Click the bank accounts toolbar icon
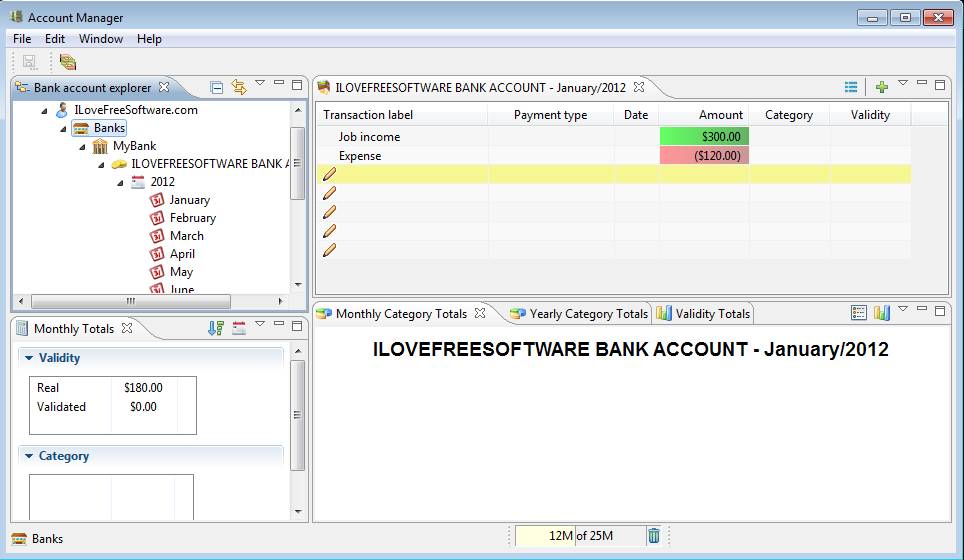Viewport: 964px width, 560px height. coord(68,62)
